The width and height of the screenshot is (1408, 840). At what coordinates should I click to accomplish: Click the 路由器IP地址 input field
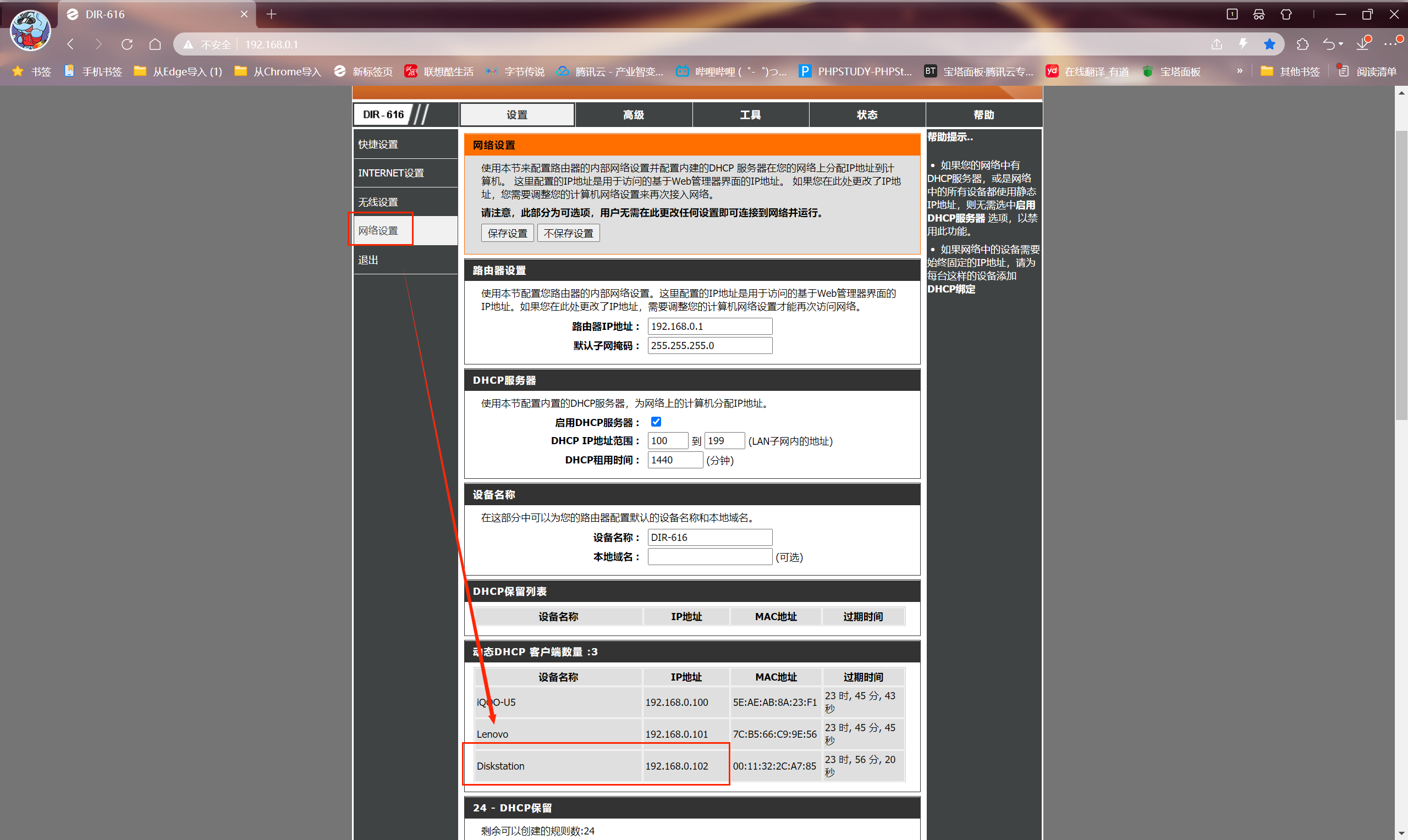(710, 326)
